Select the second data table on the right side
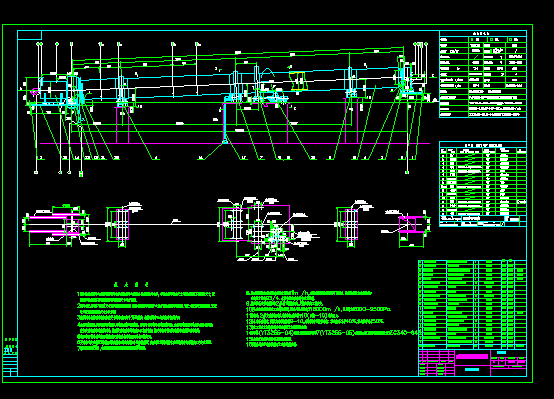The height and width of the screenshot is (399, 554). 483,184
